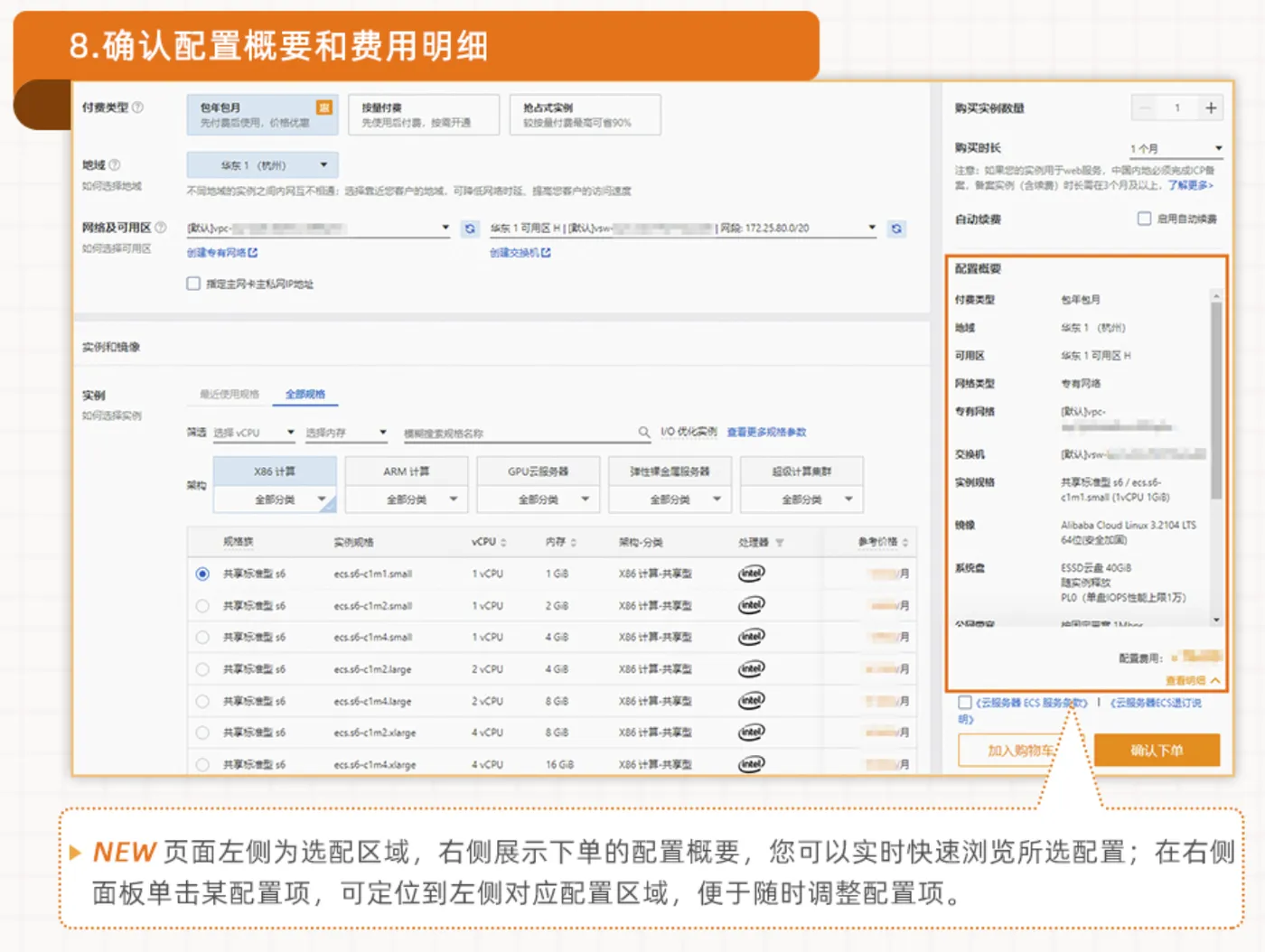Refresh the VPC network list
1265x952 pixels.
470,229
